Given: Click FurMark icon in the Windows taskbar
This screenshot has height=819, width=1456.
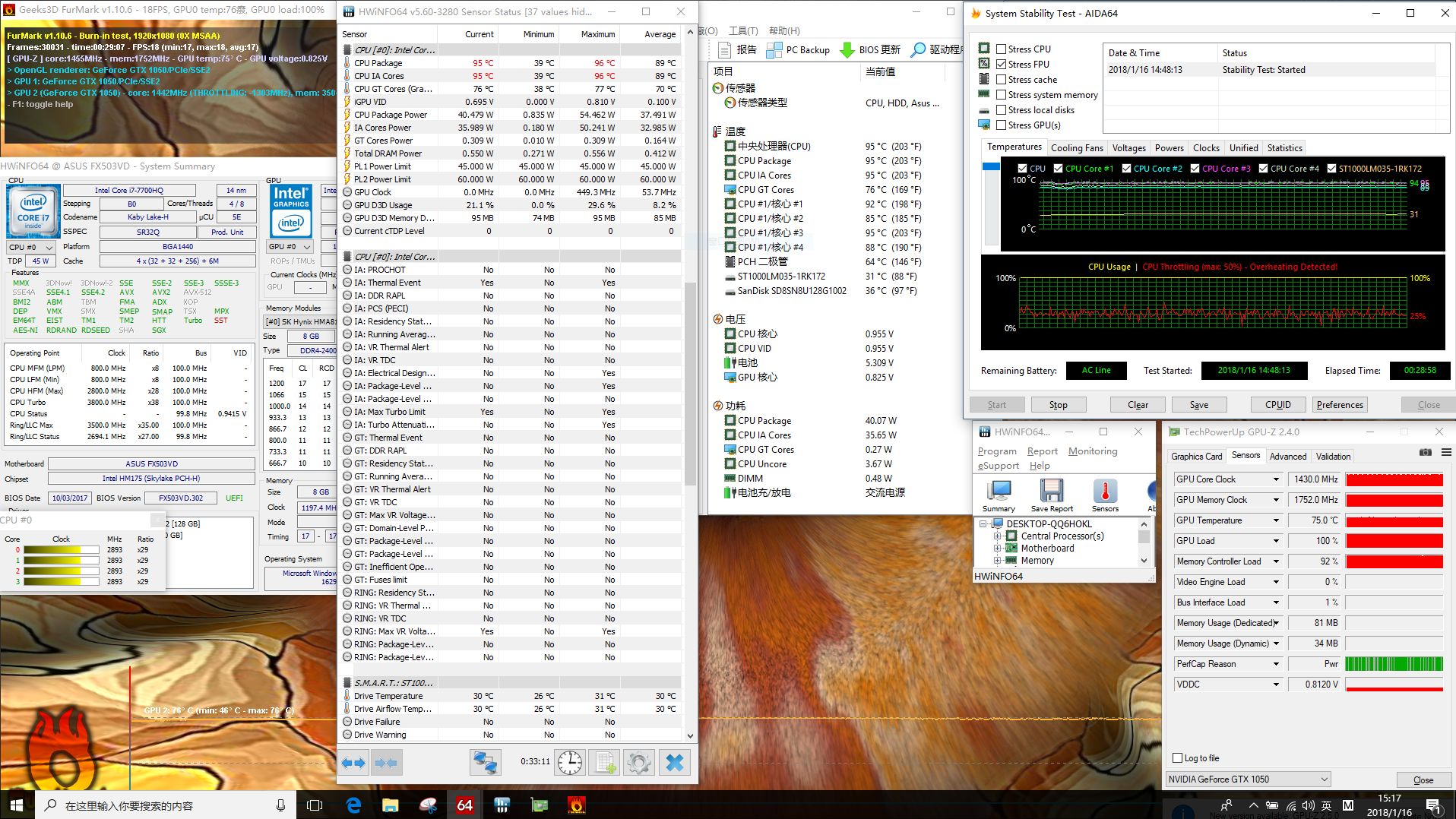Looking at the screenshot, I should [576, 805].
